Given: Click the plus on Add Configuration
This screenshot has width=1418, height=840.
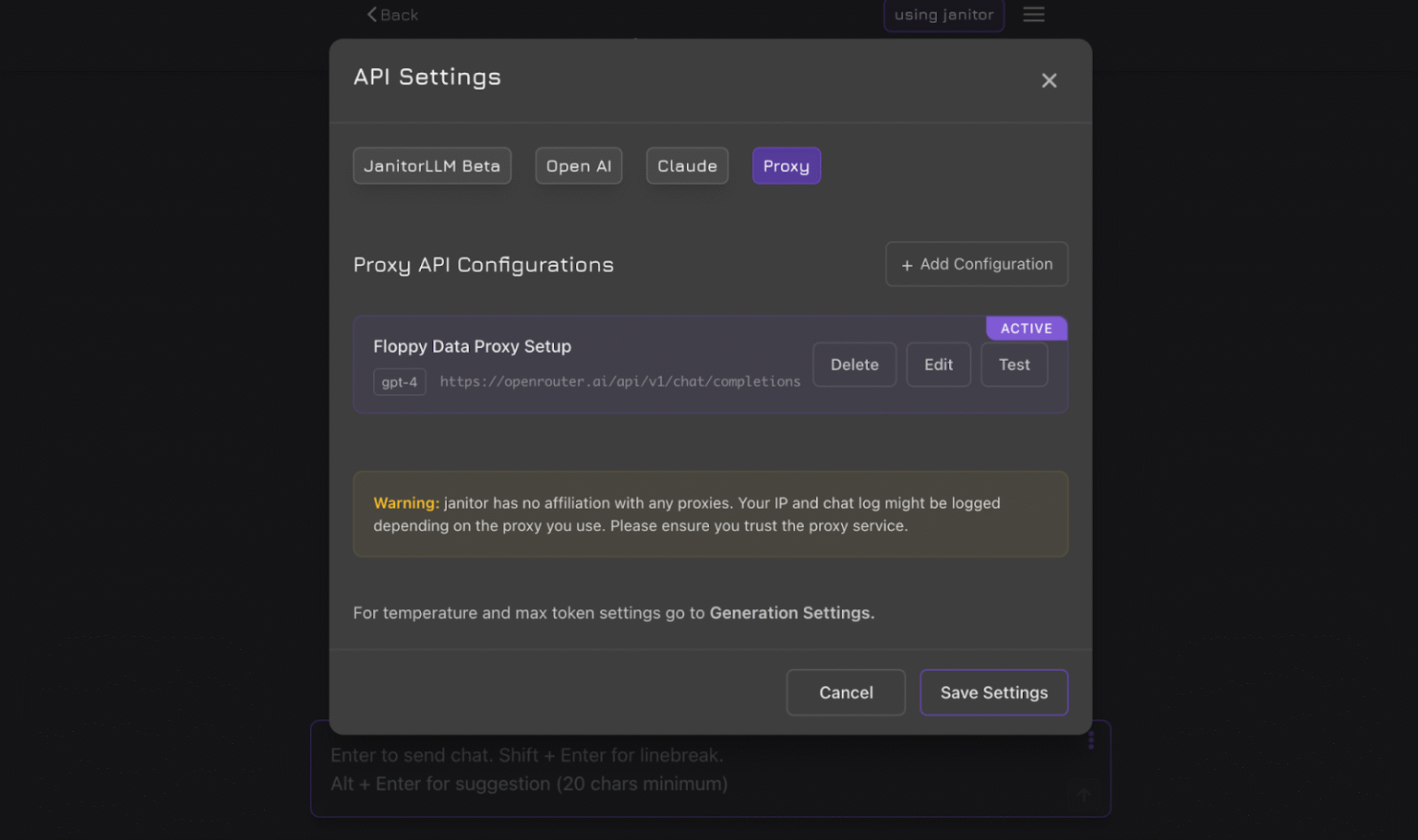Looking at the screenshot, I should click(x=907, y=264).
